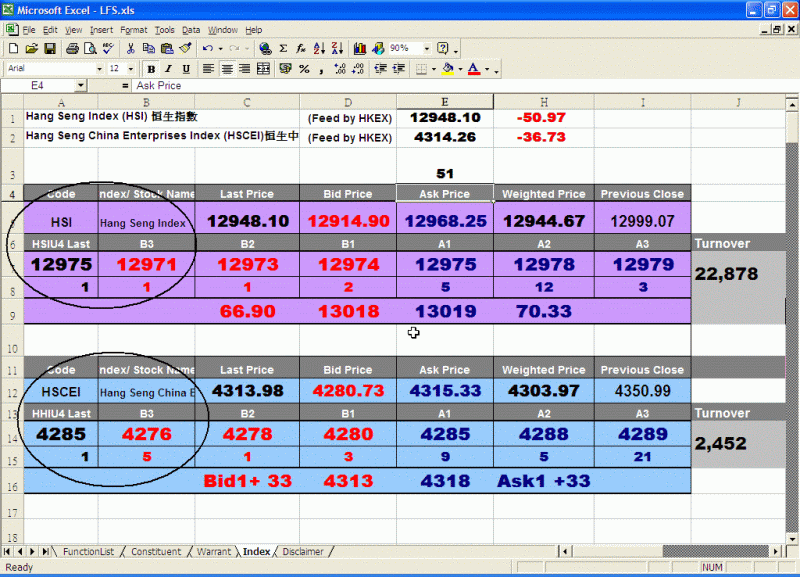
Task: Open the 90% zoom dropdown
Action: pyautogui.click(x=427, y=48)
